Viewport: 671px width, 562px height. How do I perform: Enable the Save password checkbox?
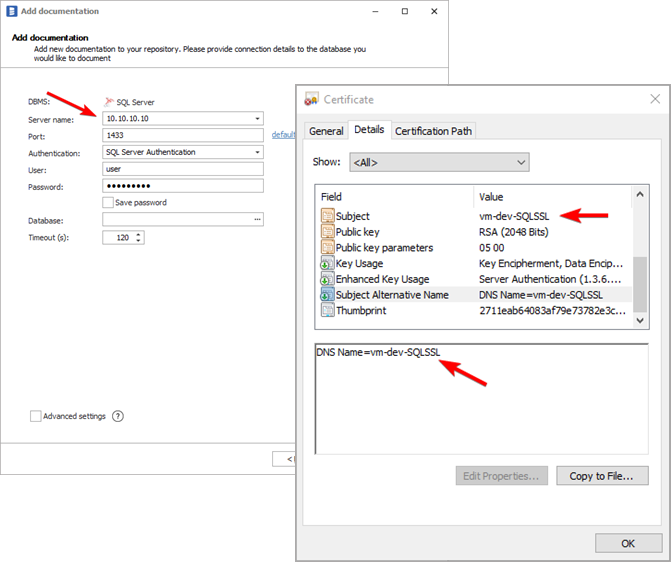(108, 202)
